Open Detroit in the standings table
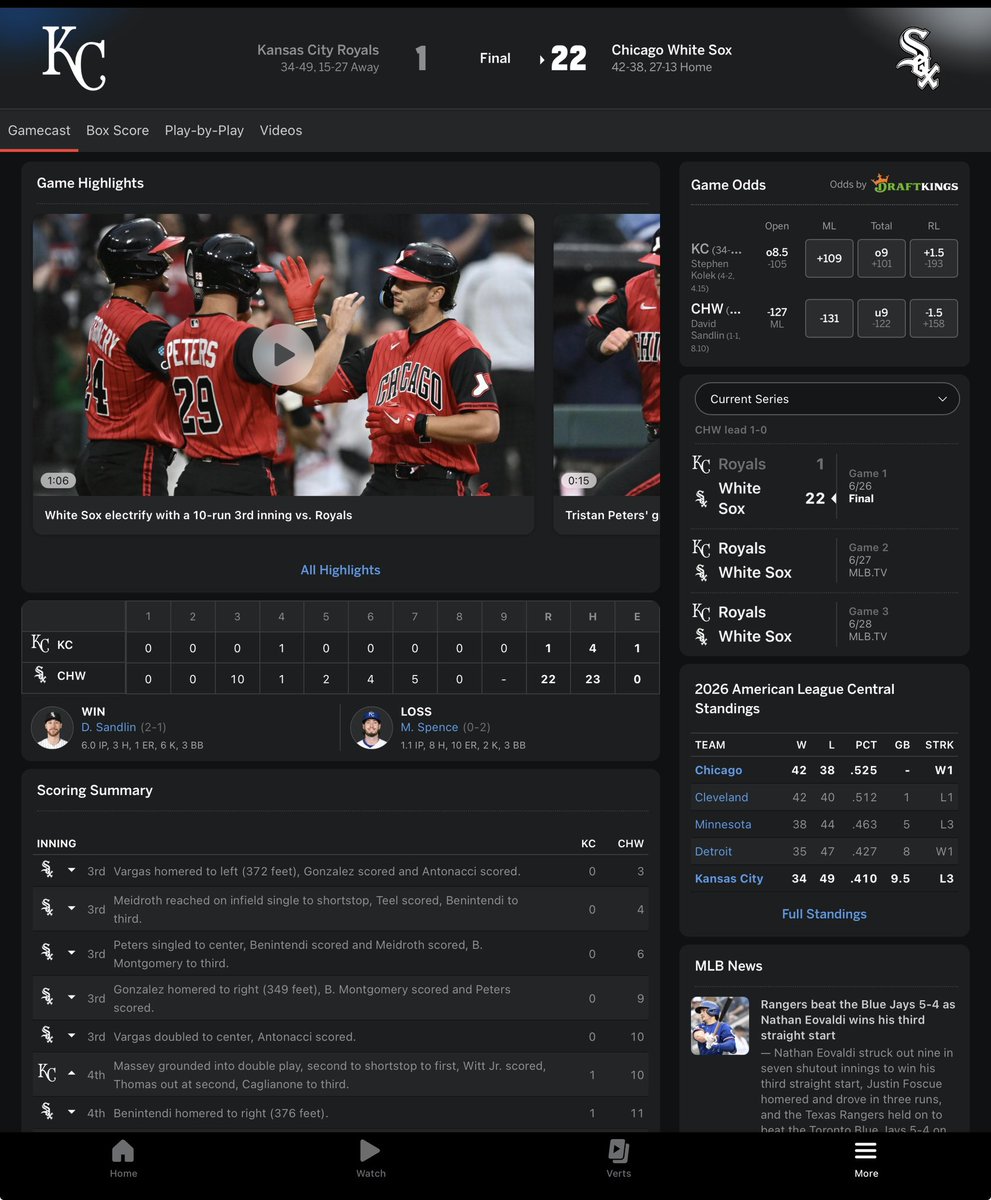991x1200 pixels. tap(713, 851)
